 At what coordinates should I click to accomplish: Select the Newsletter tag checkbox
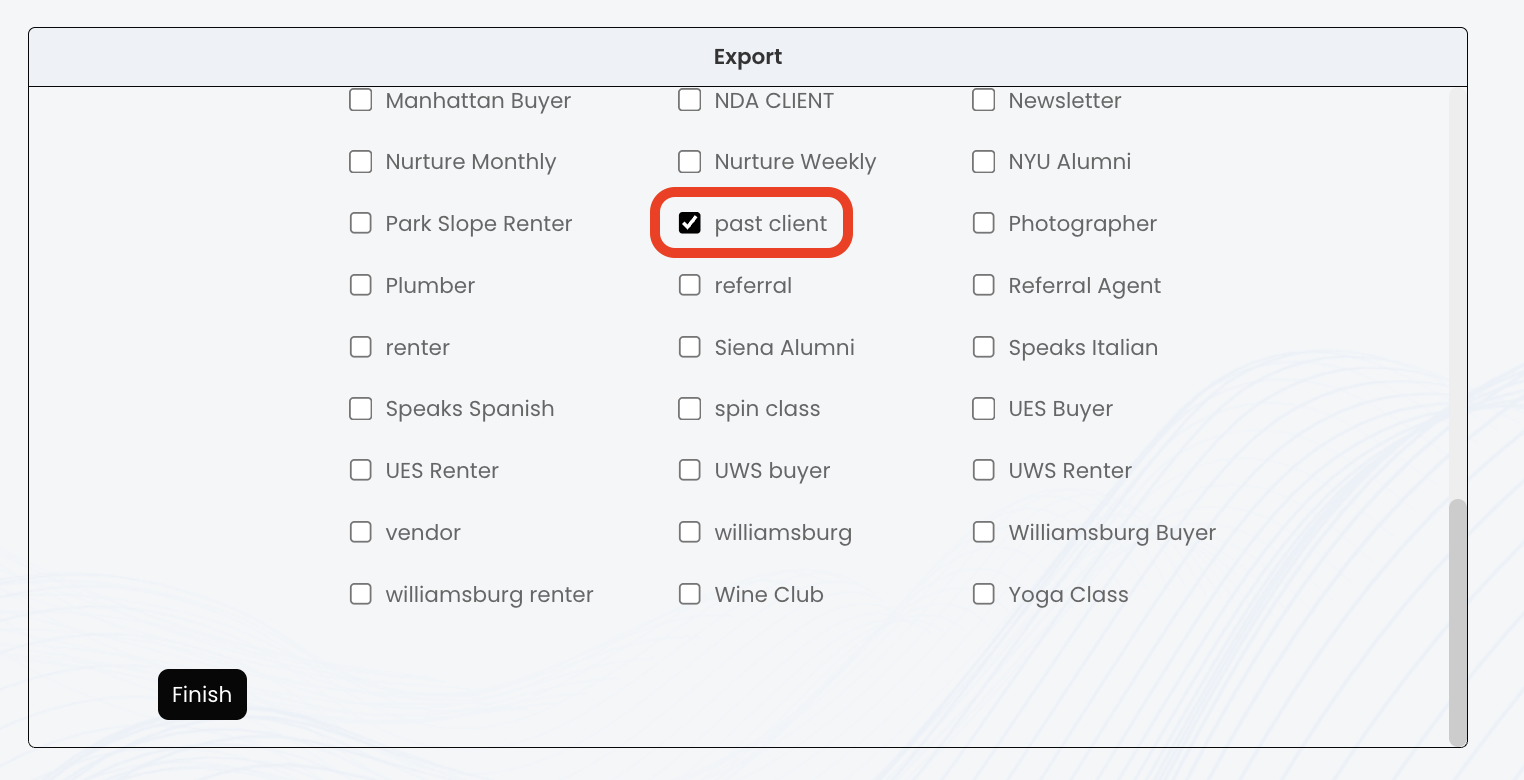coord(984,101)
